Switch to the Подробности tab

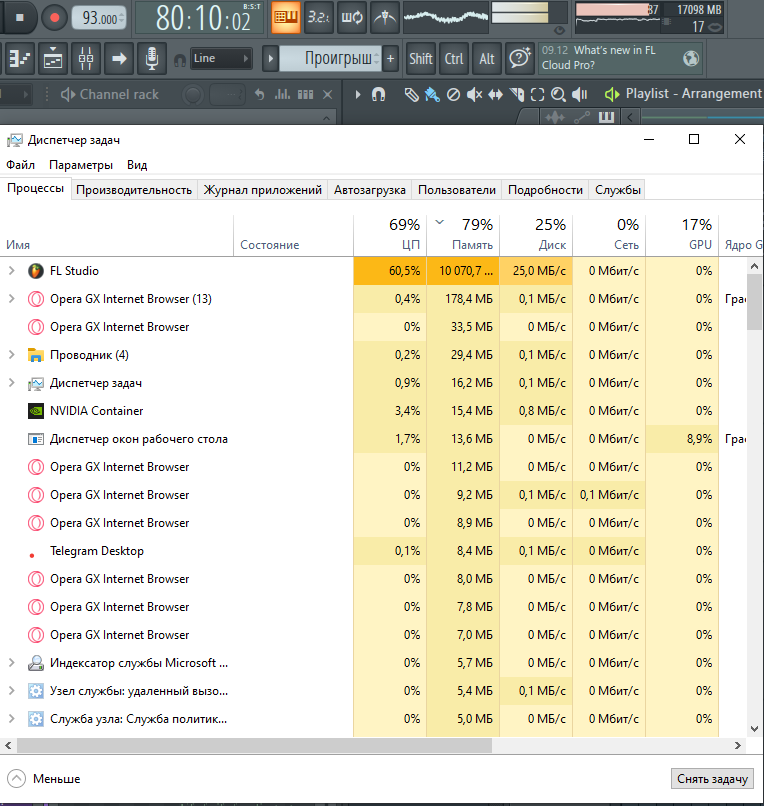tap(545, 190)
